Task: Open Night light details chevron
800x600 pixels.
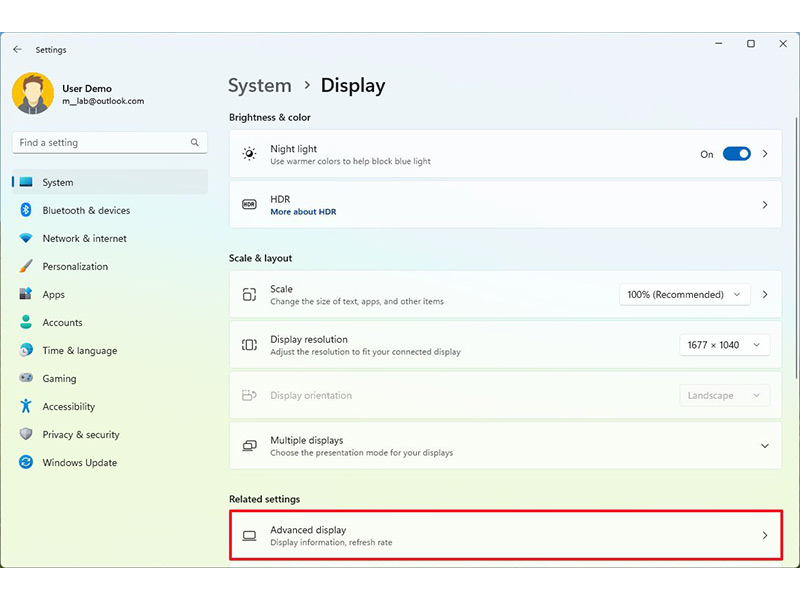Action: pos(765,154)
